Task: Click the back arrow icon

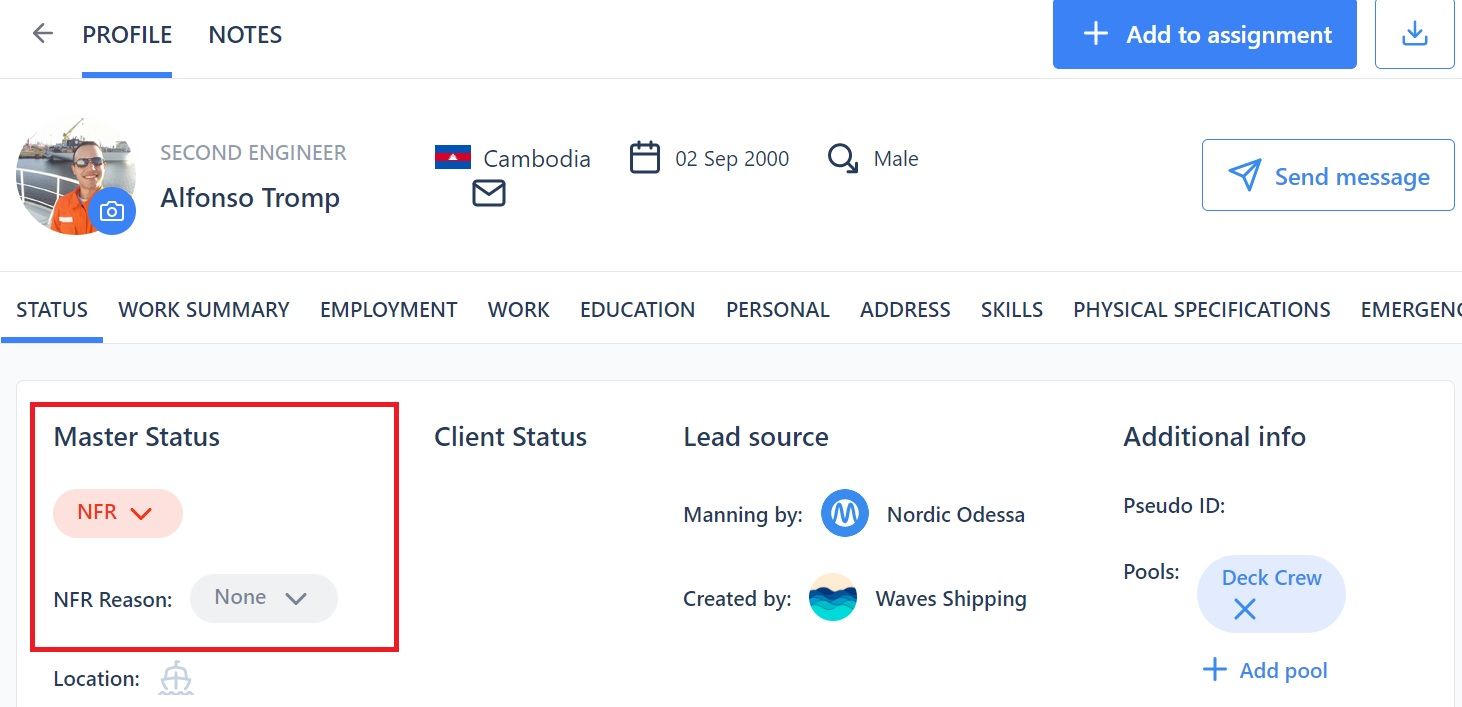Action: point(42,34)
